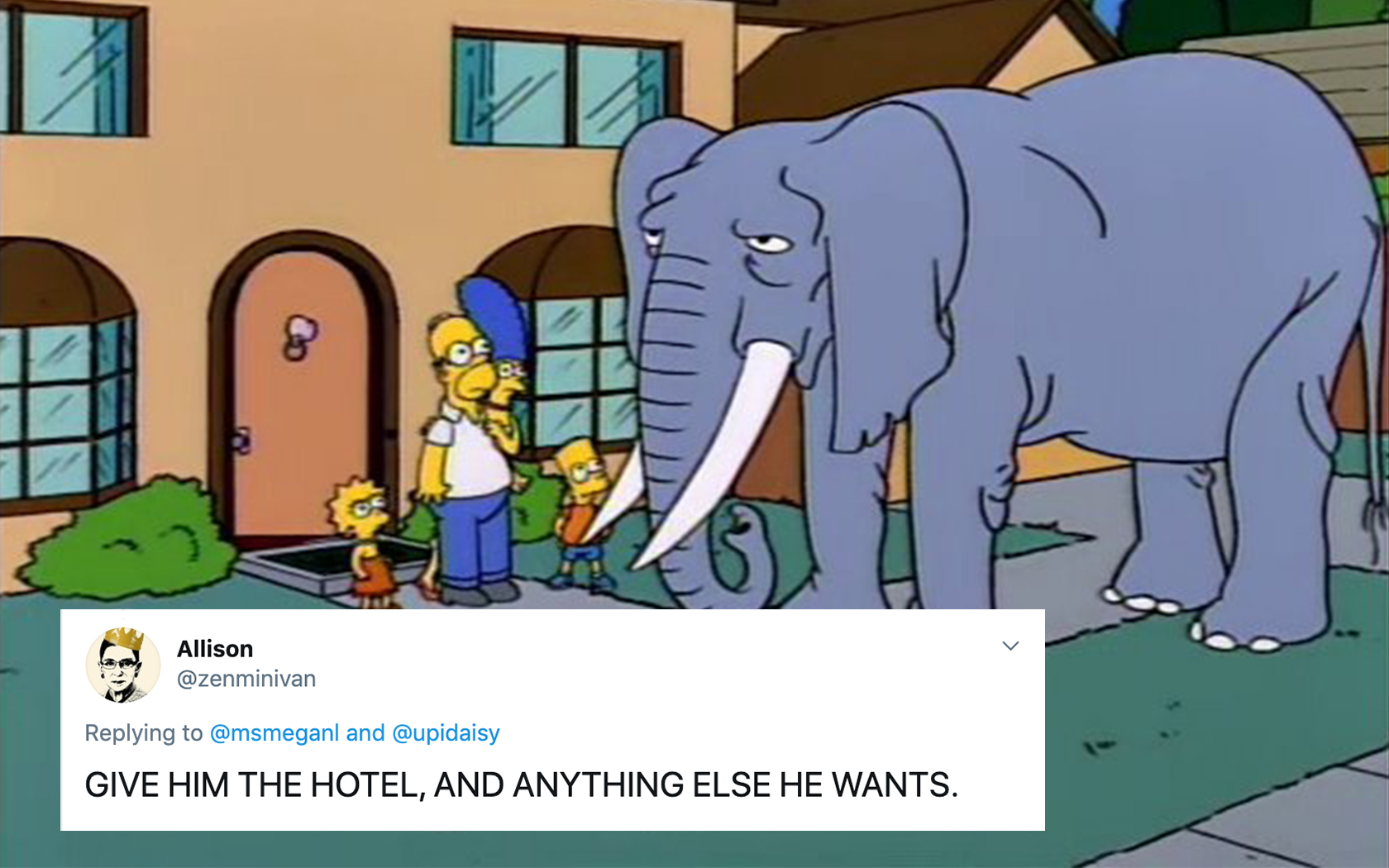Click Marge's blue hair

coord(496,316)
